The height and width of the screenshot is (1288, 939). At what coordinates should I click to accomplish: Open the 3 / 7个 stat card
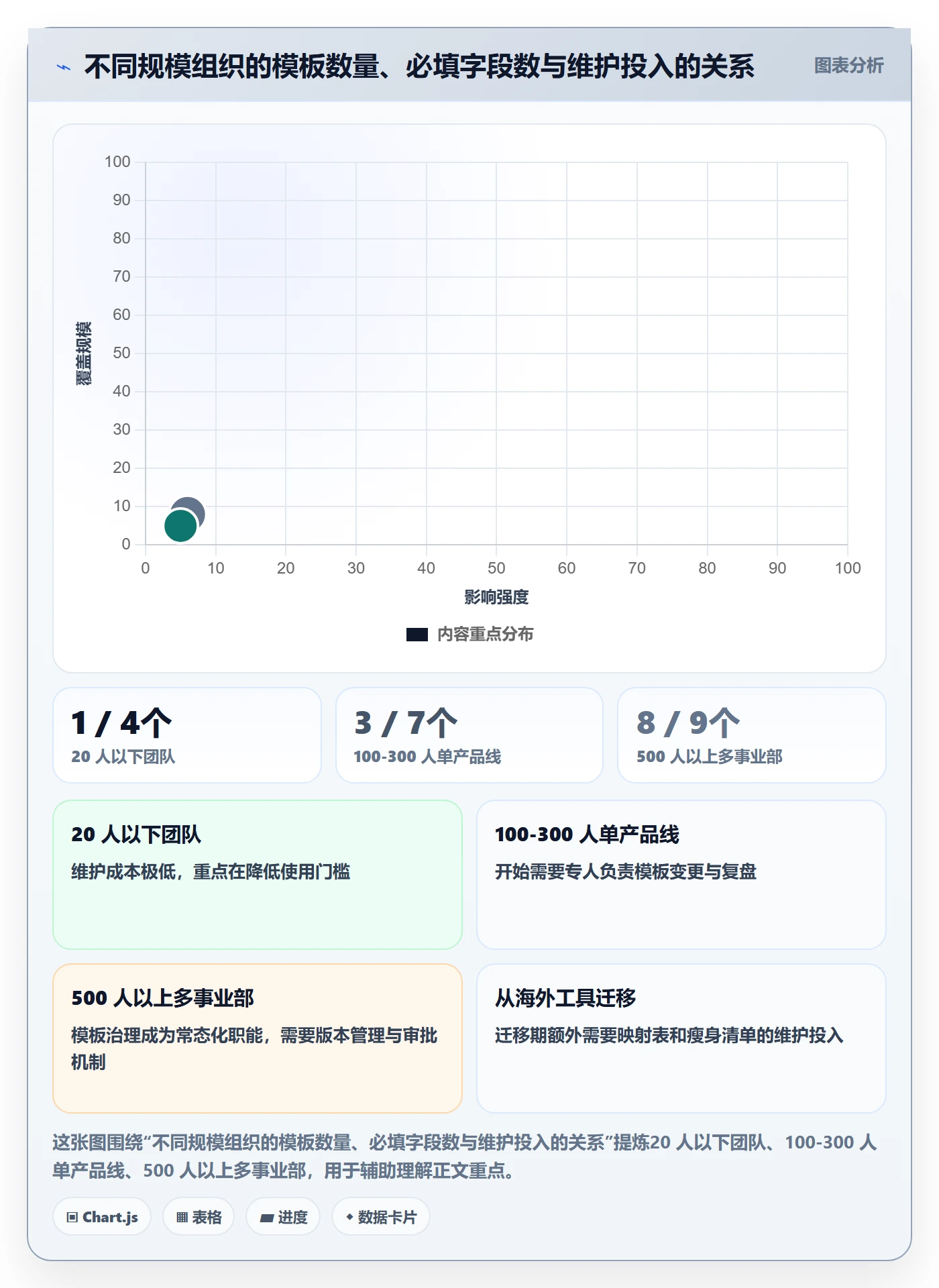tap(469, 735)
